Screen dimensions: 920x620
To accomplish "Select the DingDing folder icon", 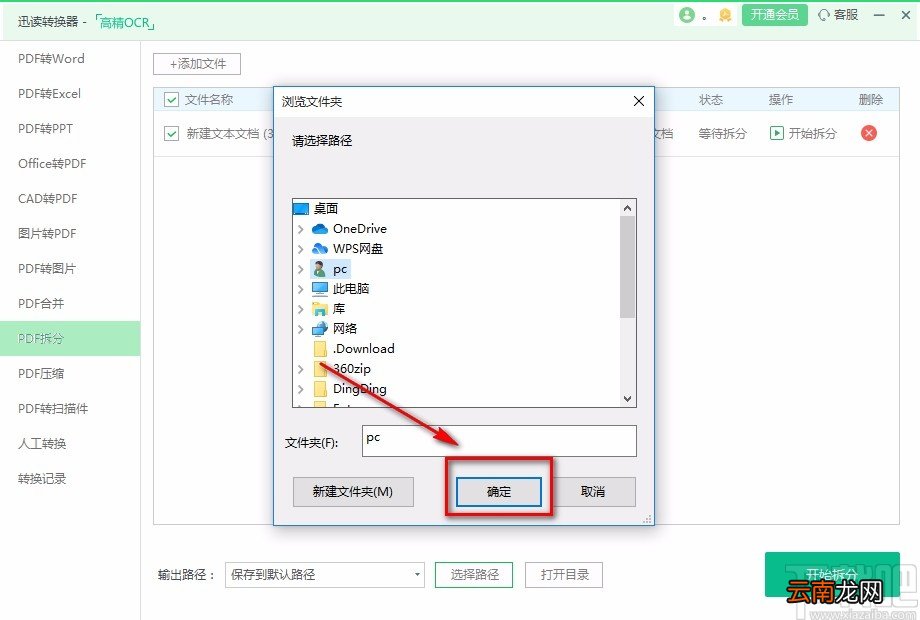I will (x=320, y=389).
